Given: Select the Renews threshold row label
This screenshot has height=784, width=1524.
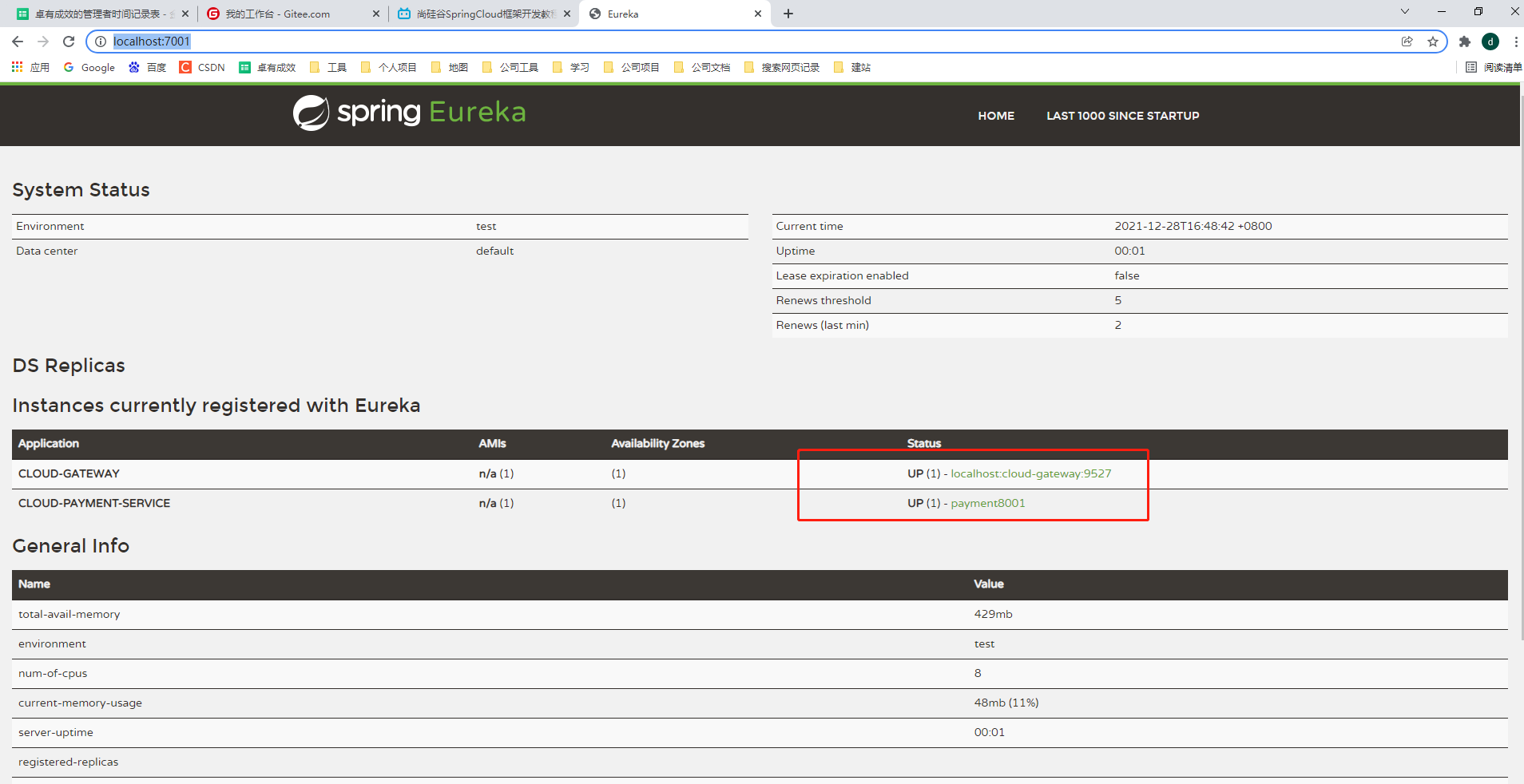Looking at the screenshot, I should (824, 300).
